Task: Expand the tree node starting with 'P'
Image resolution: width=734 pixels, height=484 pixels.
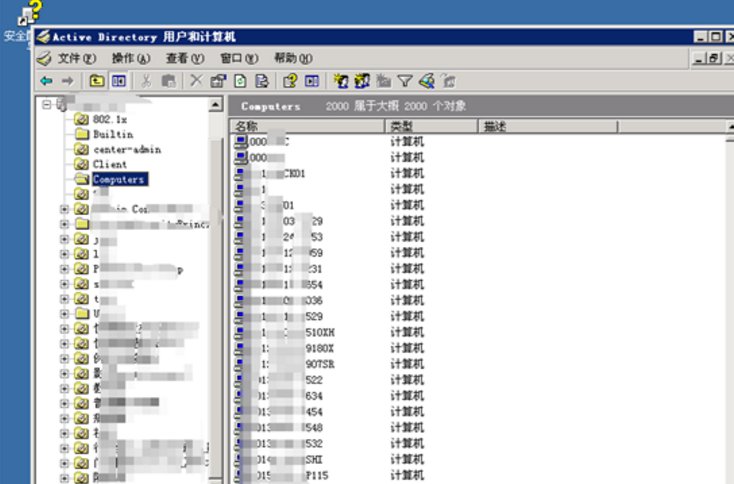Action: tap(64, 269)
